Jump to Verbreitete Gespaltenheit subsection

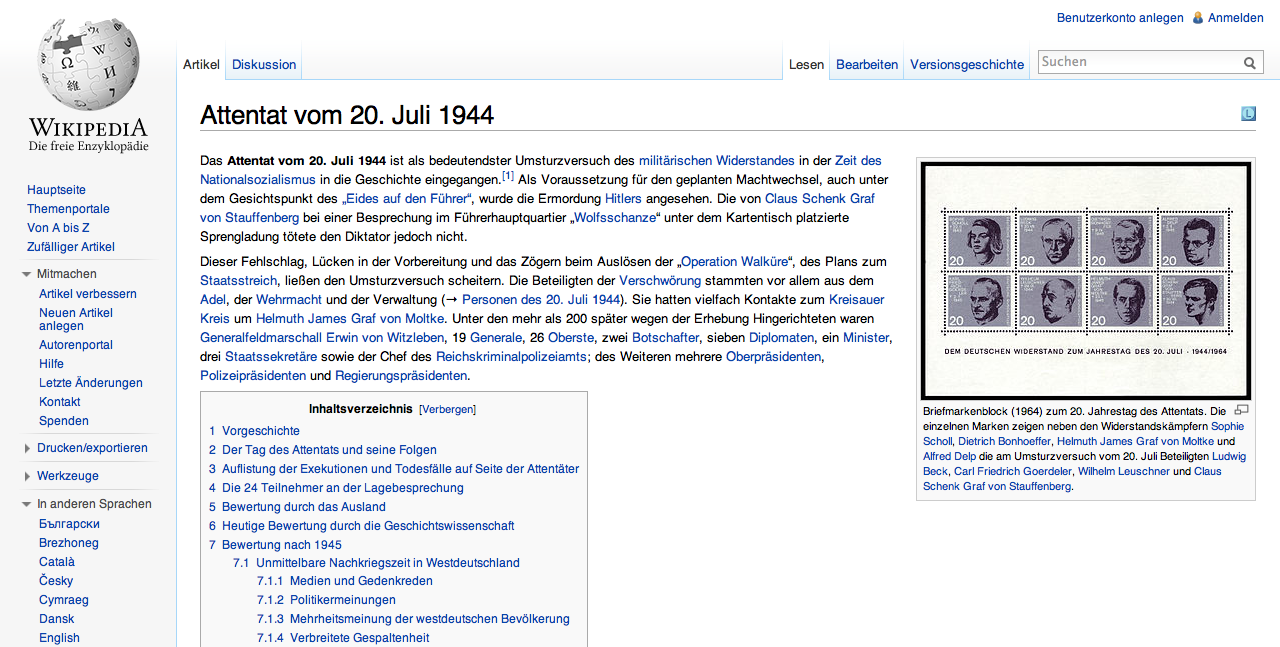343,638
